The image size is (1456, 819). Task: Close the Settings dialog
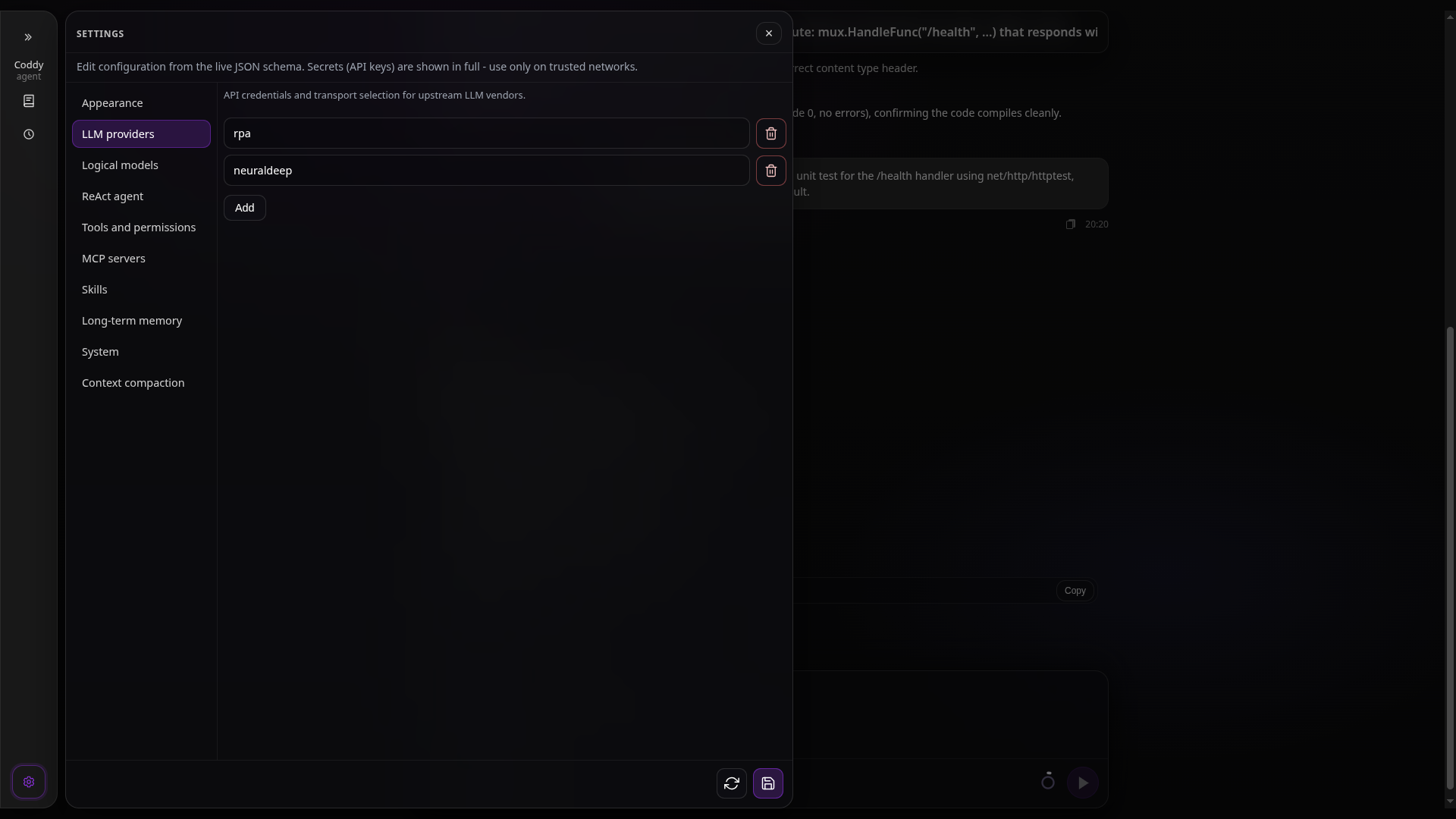768,33
